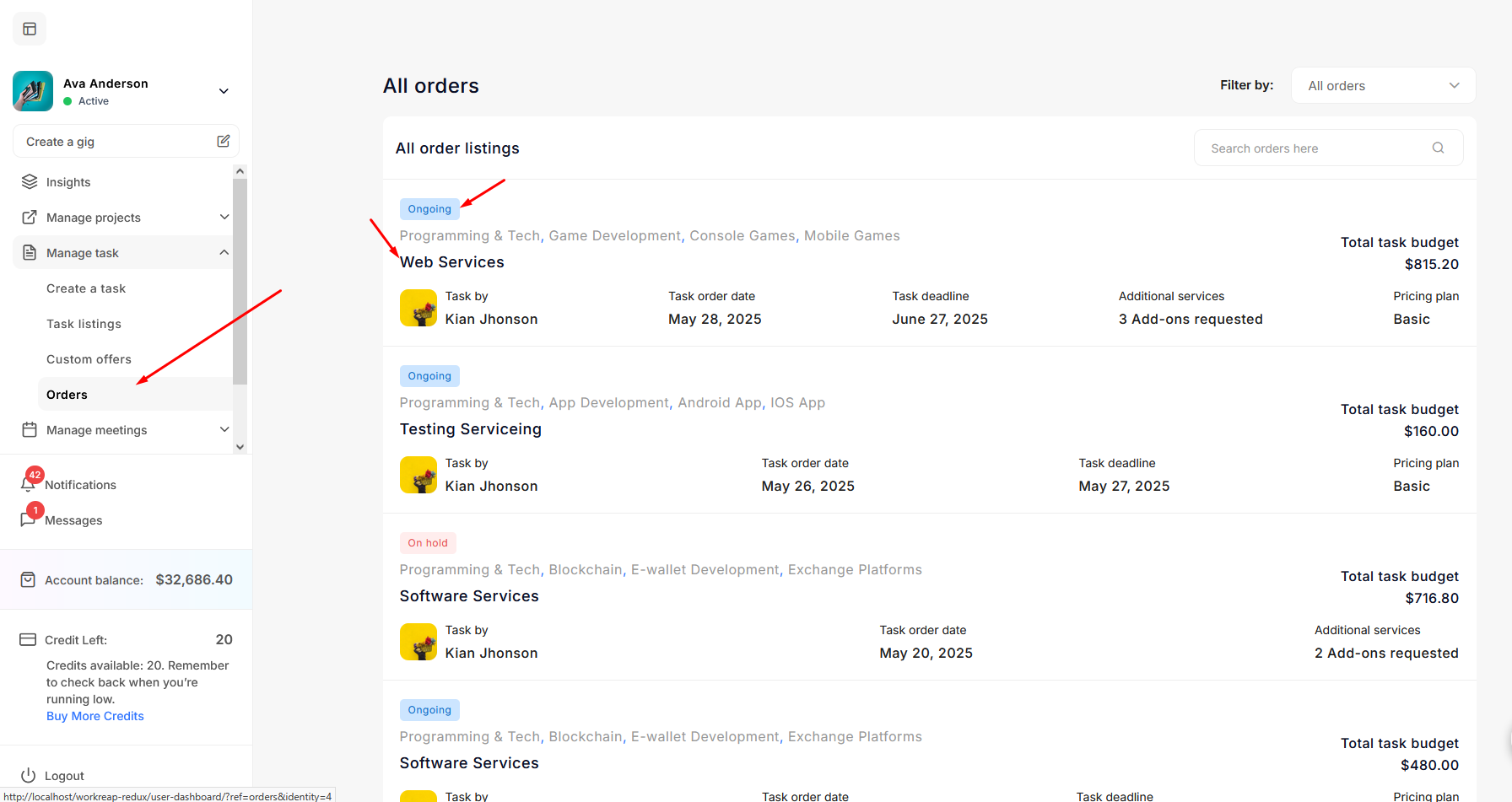Toggle the sidebar layout icon
Image resolution: width=1512 pixels, height=802 pixels.
click(30, 29)
